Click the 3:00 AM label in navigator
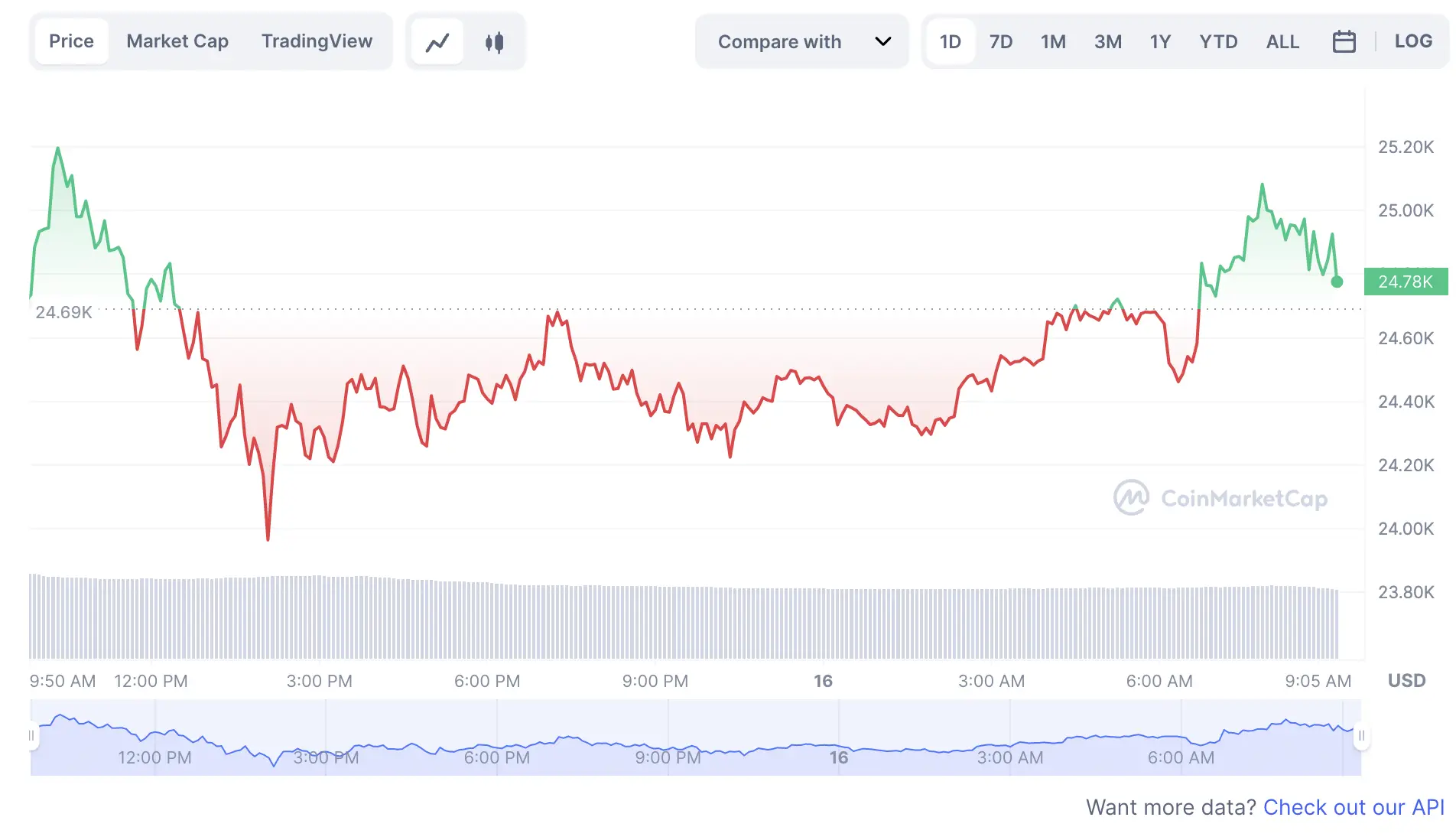Screen dimensions: 1456x840 point(1009,757)
